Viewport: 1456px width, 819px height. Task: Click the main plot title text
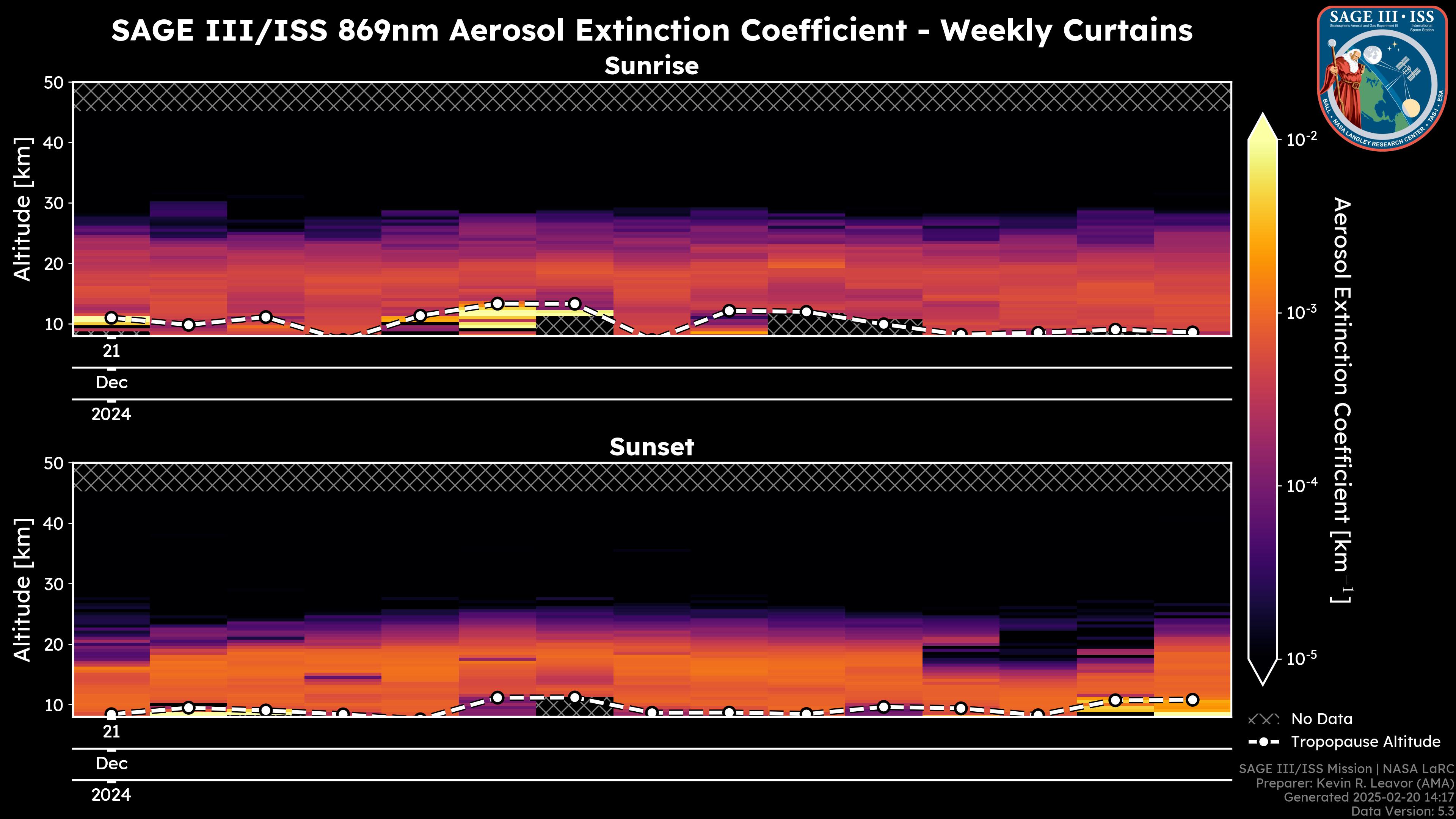[652, 30]
